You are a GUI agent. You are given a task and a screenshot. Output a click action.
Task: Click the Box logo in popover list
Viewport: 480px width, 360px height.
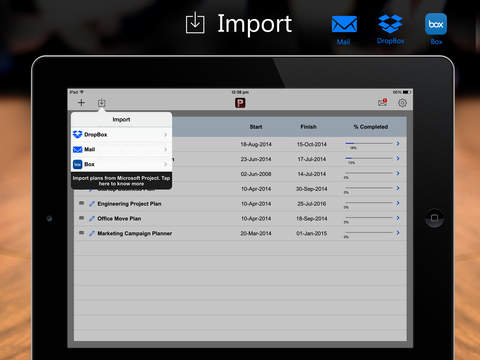pos(77,164)
